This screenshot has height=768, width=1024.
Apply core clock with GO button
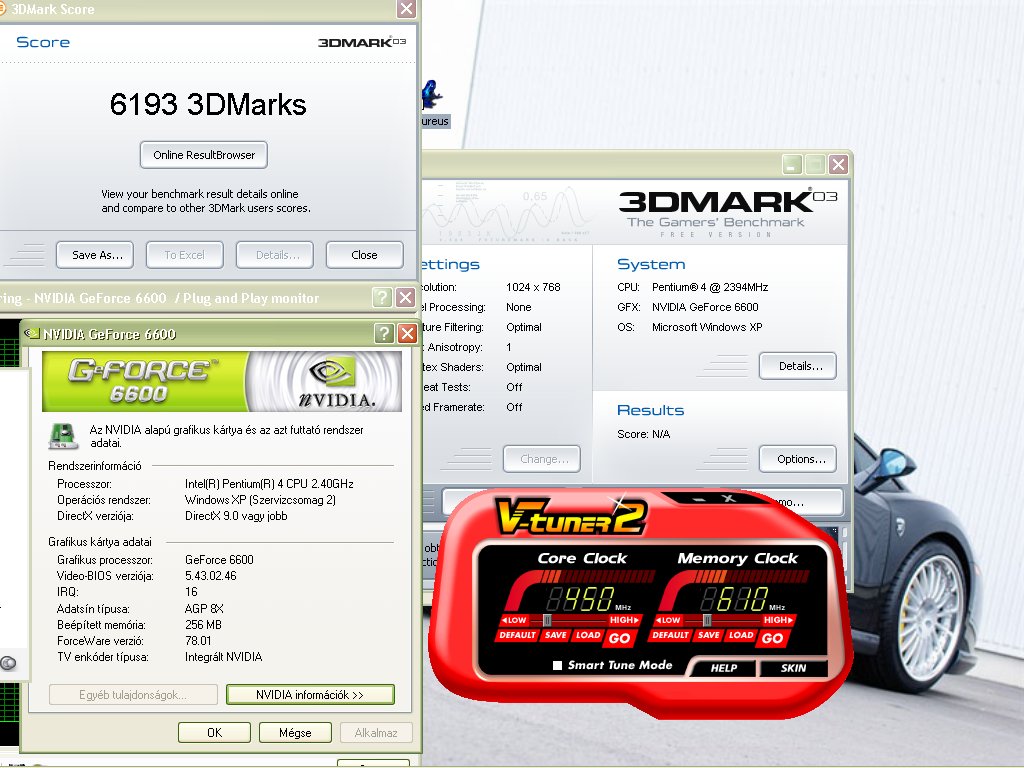tap(619, 638)
